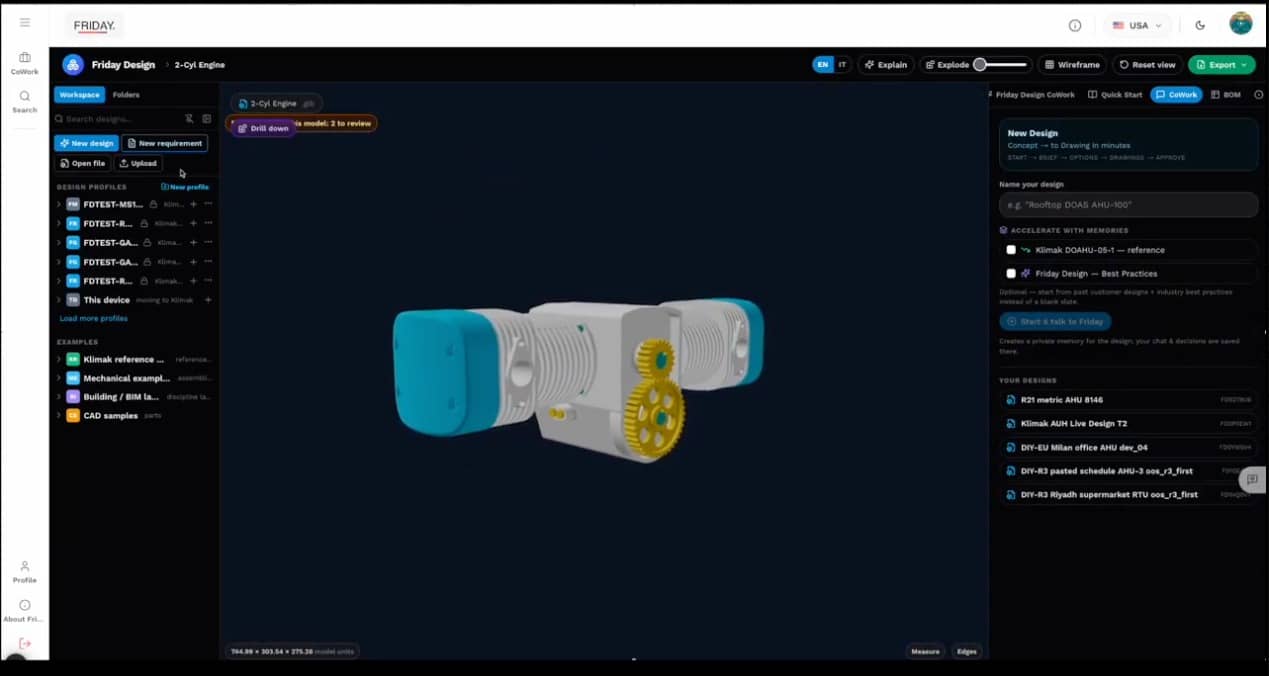1269x676 pixels.
Task: Click Load more profiles link
Action: [94, 318]
